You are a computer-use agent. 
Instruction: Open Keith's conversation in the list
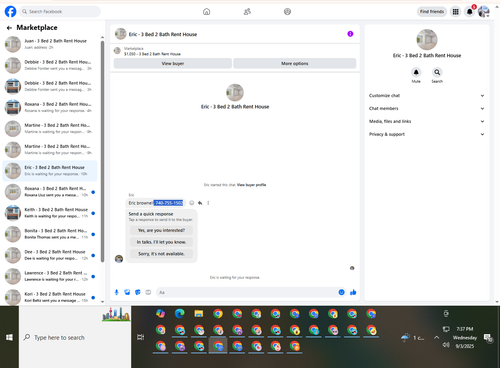click(x=50, y=213)
